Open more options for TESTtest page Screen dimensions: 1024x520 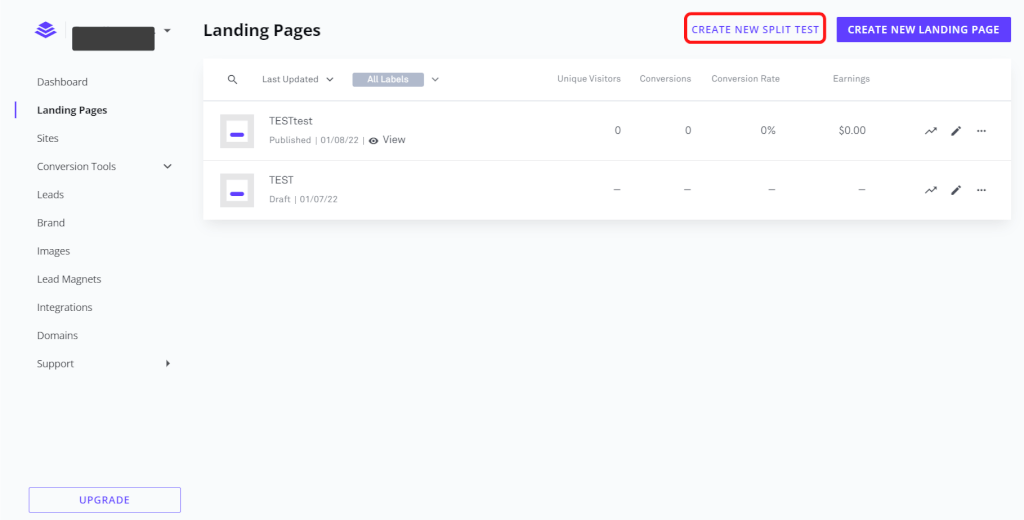pos(981,131)
